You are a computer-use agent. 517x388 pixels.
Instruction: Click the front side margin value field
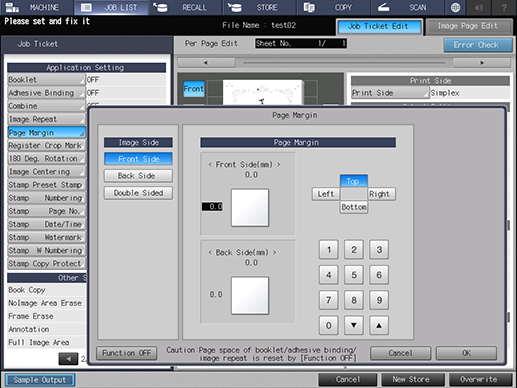tap(212, 207)
